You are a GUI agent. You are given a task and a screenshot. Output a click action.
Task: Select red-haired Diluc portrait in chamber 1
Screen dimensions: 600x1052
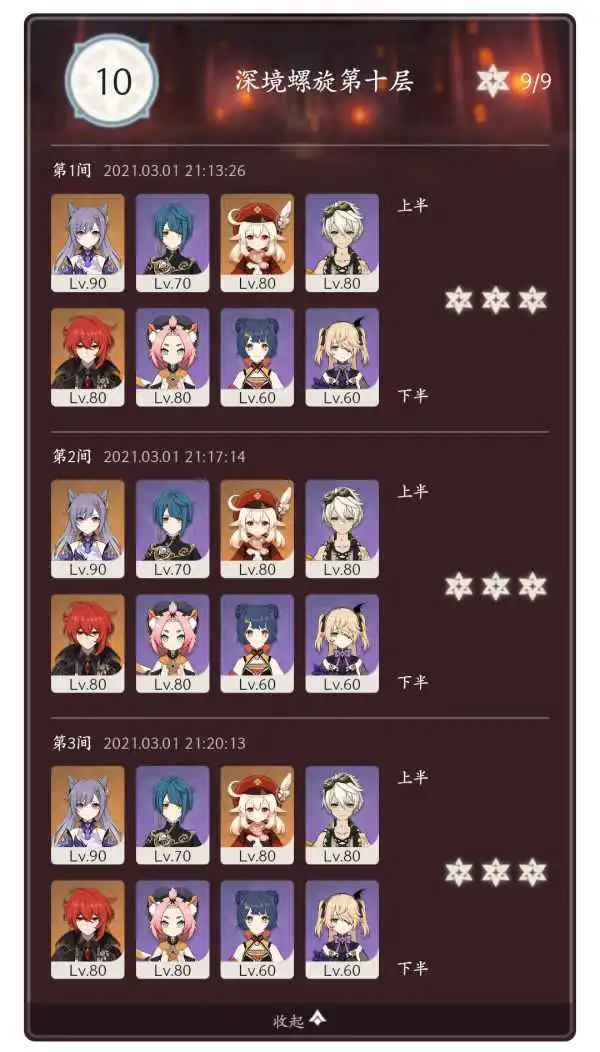tap(88, 357)
